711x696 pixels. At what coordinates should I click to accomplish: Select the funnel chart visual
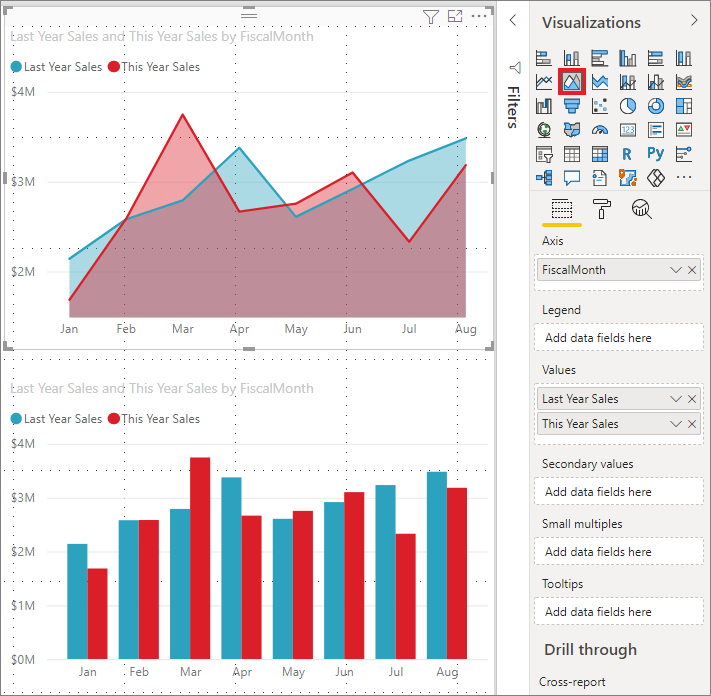pyautogui.click(x=572, y=106)
